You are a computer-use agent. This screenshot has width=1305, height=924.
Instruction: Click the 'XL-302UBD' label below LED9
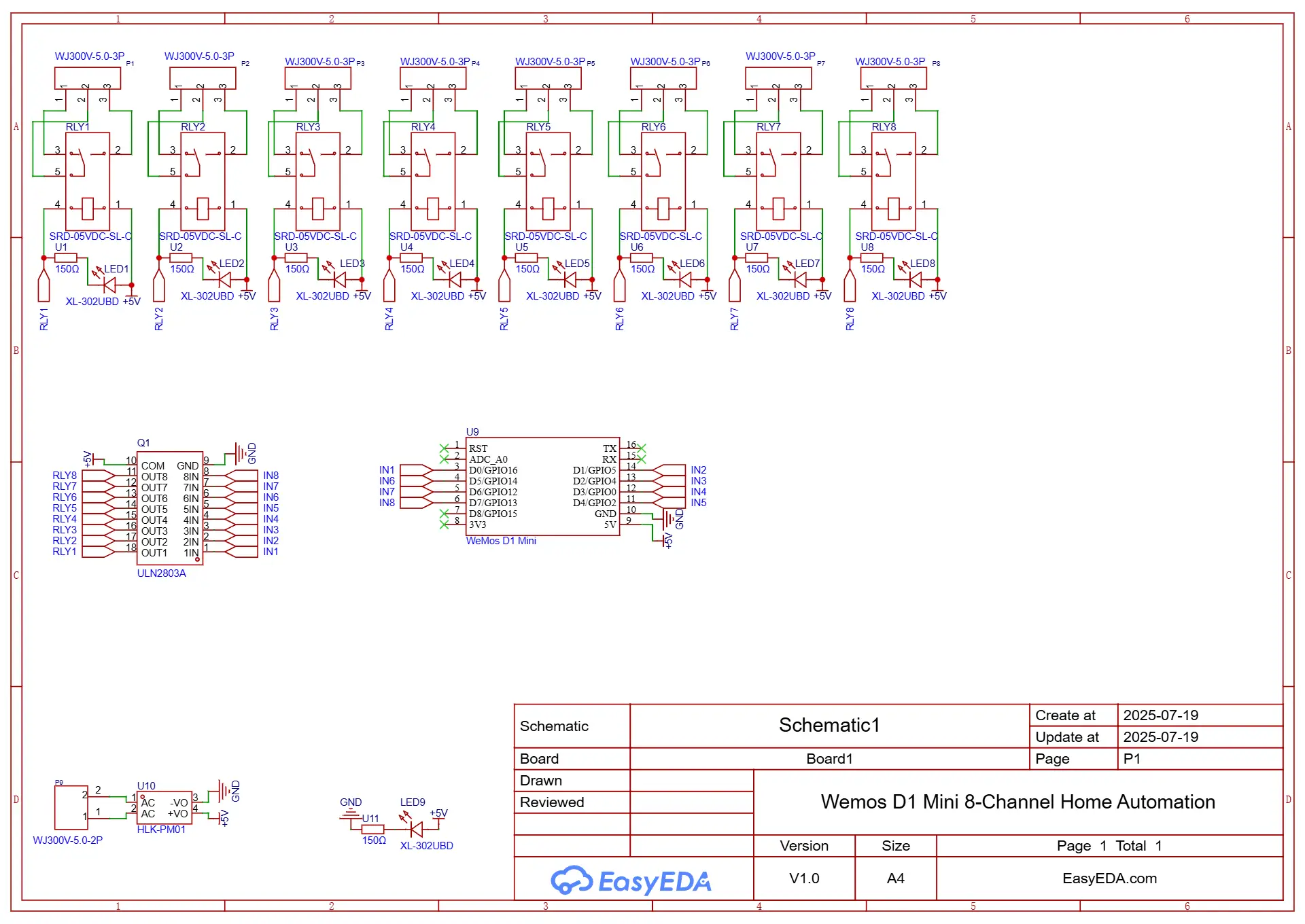[x=426, y=846]
